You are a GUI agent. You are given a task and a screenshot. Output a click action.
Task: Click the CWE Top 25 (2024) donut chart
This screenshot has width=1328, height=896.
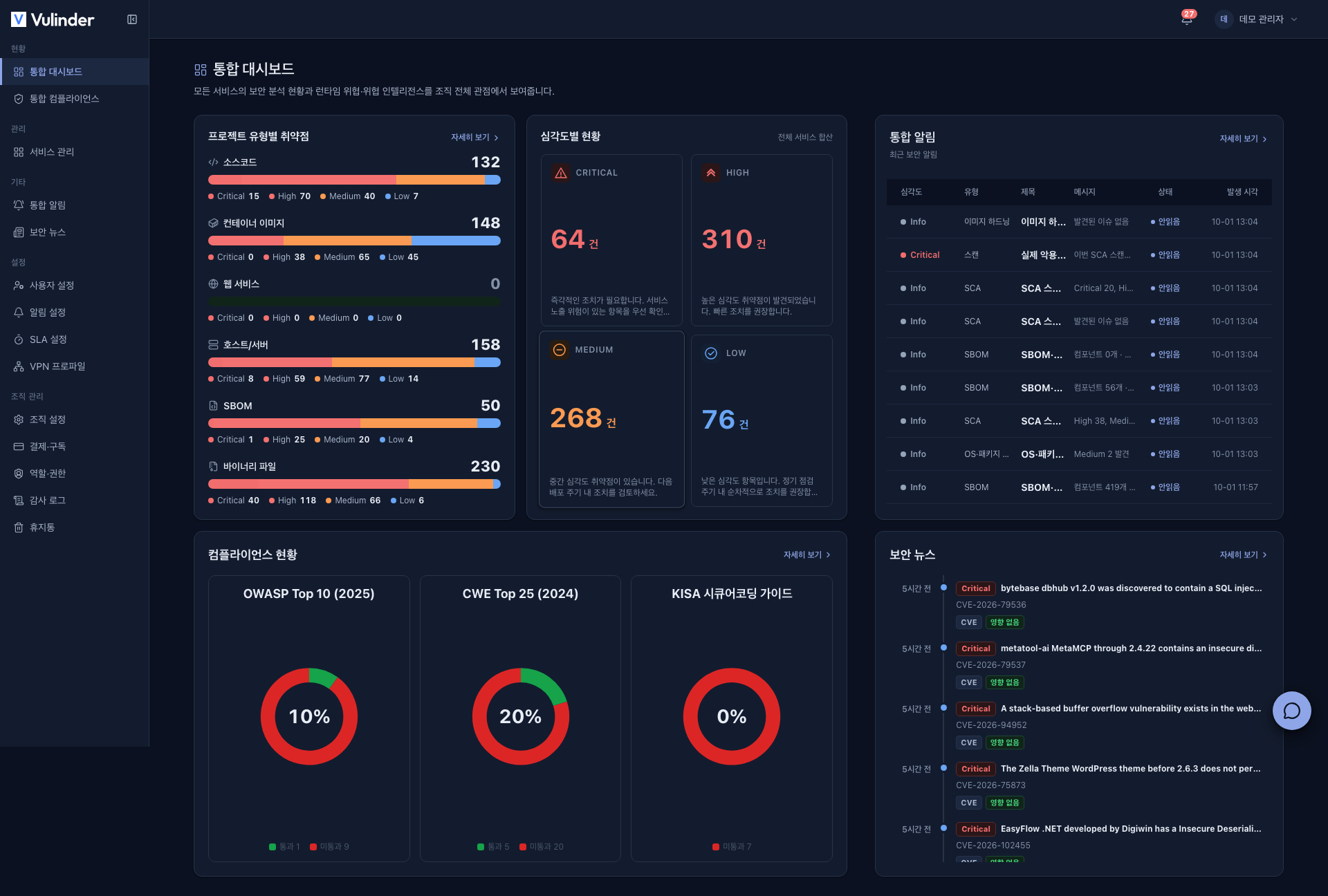click(521, 716)
